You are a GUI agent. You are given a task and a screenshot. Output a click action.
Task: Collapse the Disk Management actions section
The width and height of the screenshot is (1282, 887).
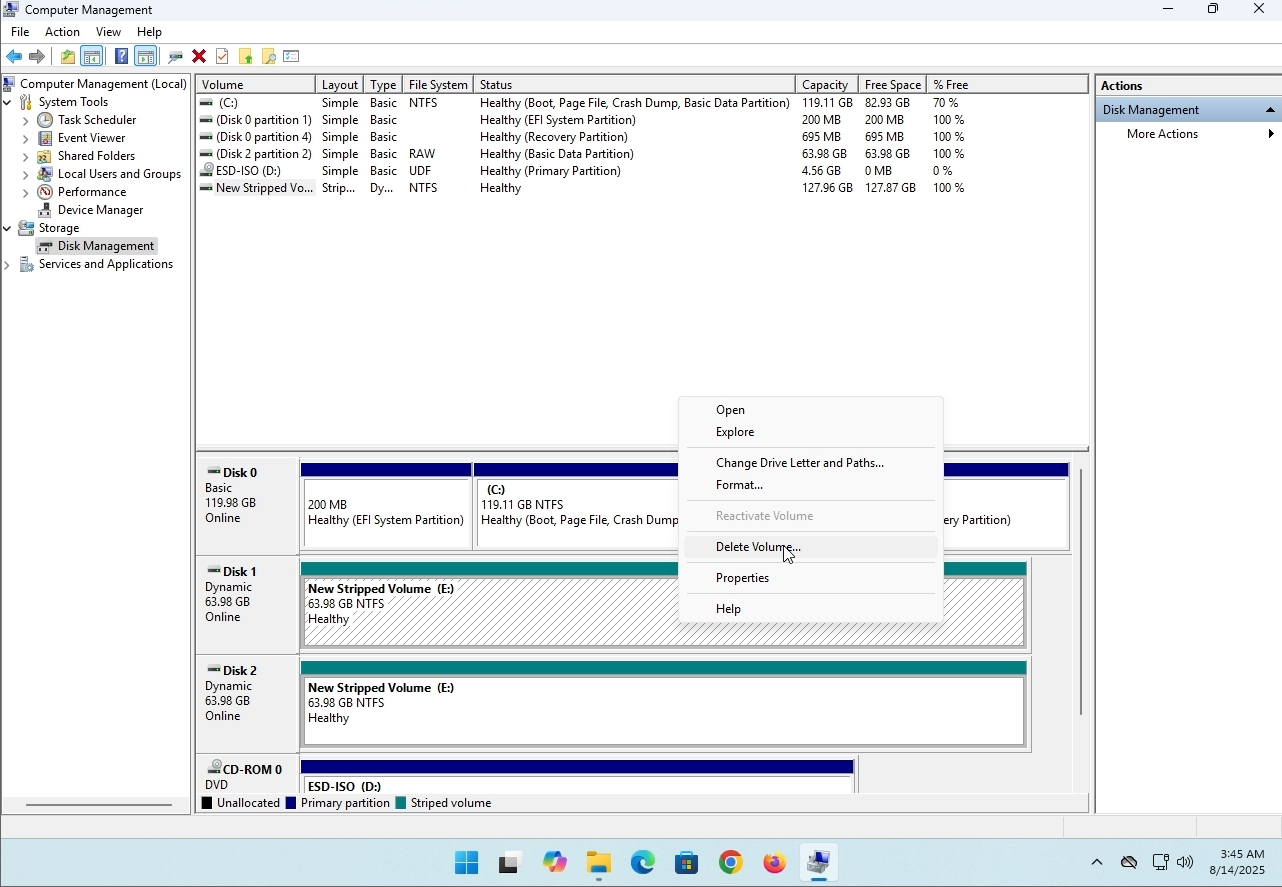[x=1271, y=110]
